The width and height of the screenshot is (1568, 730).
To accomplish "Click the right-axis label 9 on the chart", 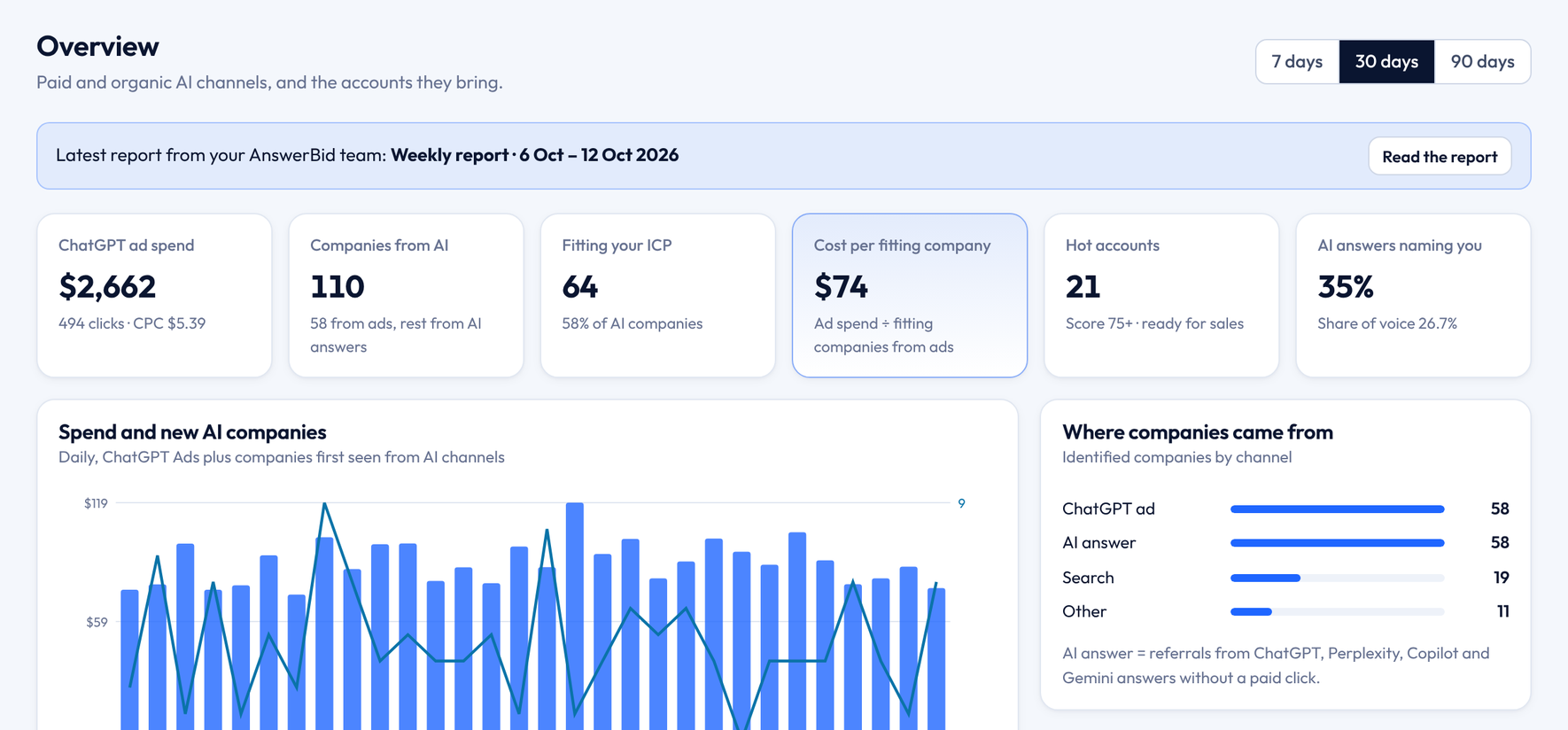I will [x=961, y=503].
